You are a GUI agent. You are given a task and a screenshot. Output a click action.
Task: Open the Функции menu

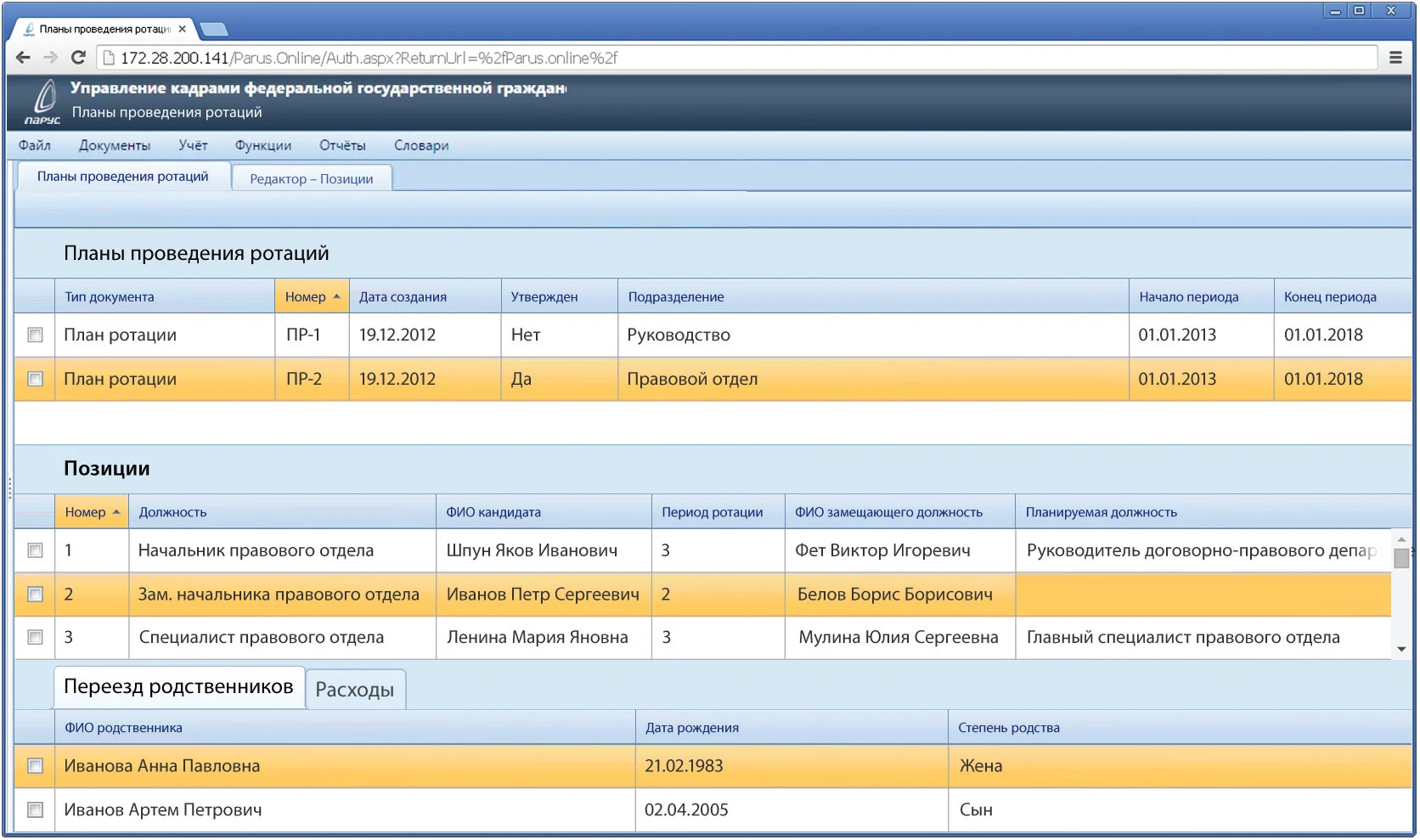point(263,145)
